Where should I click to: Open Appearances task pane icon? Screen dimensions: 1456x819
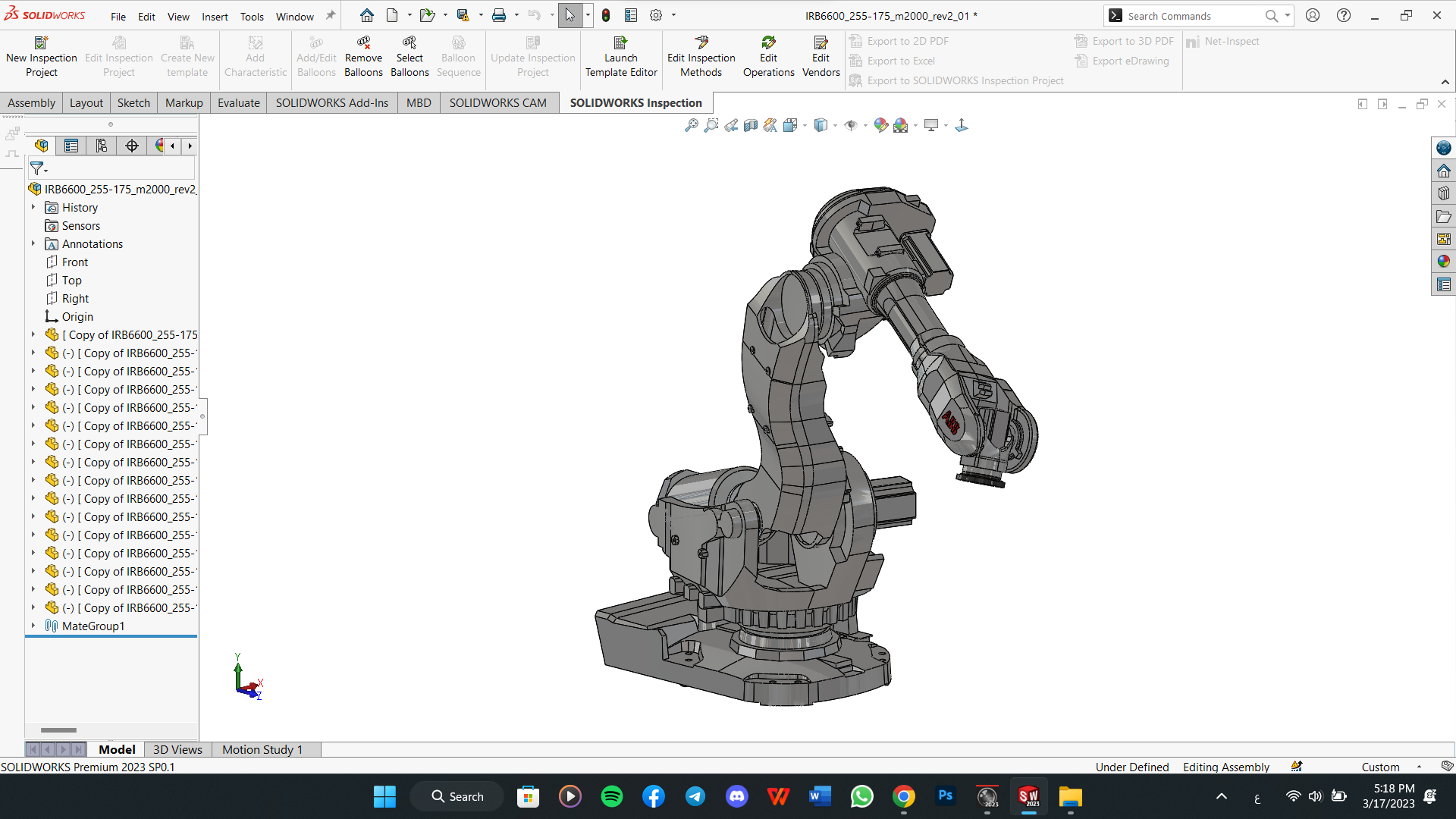click(1443, 262)
